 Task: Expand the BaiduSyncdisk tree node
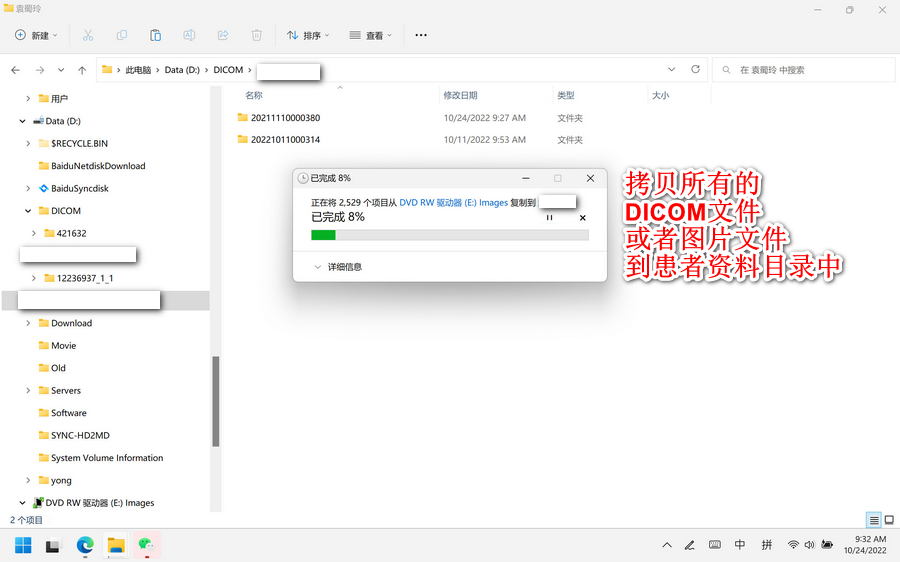click(x=28, y=188)
